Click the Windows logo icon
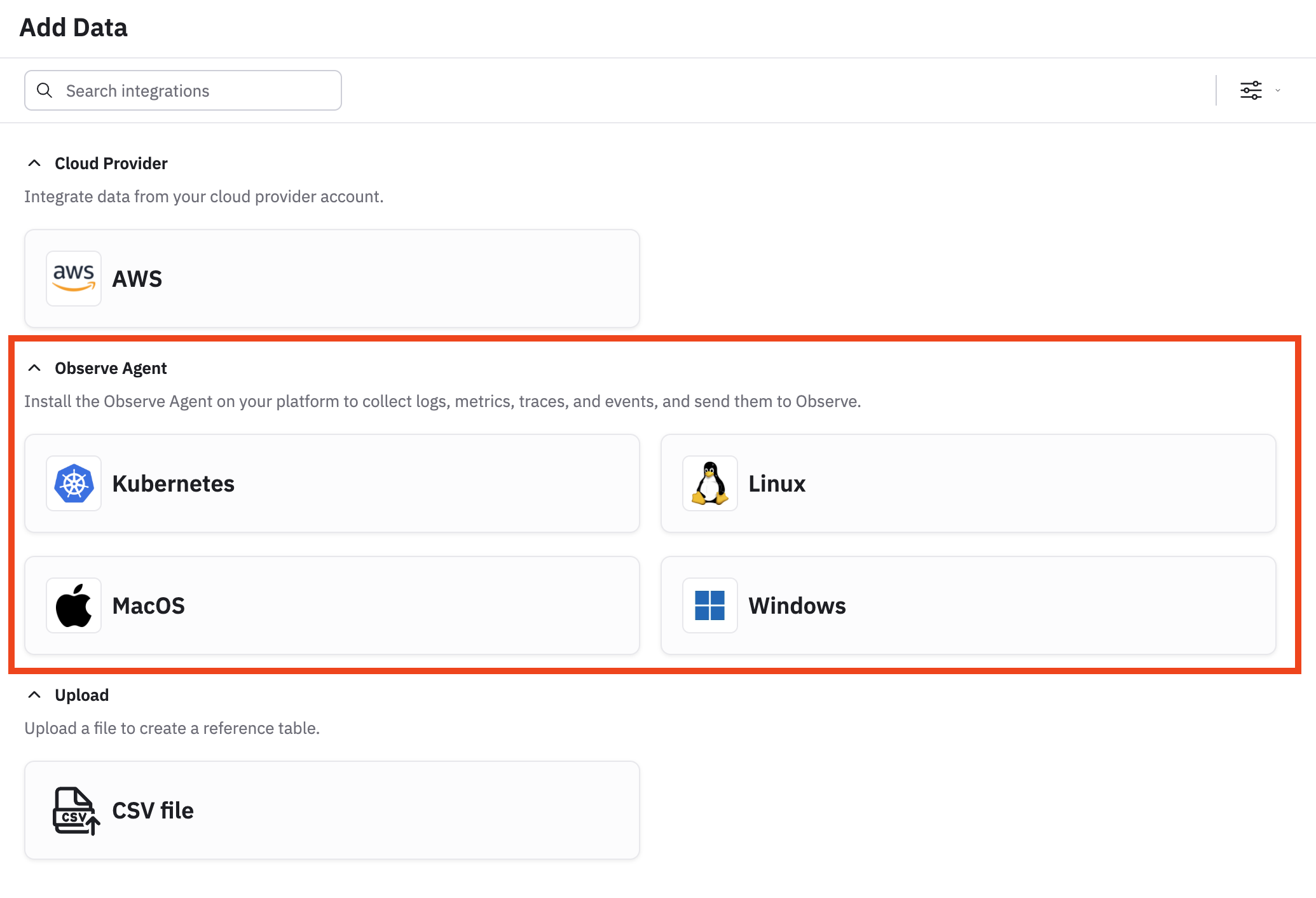The width and height of the screenshot is (1316, 898). pos(709,605)
